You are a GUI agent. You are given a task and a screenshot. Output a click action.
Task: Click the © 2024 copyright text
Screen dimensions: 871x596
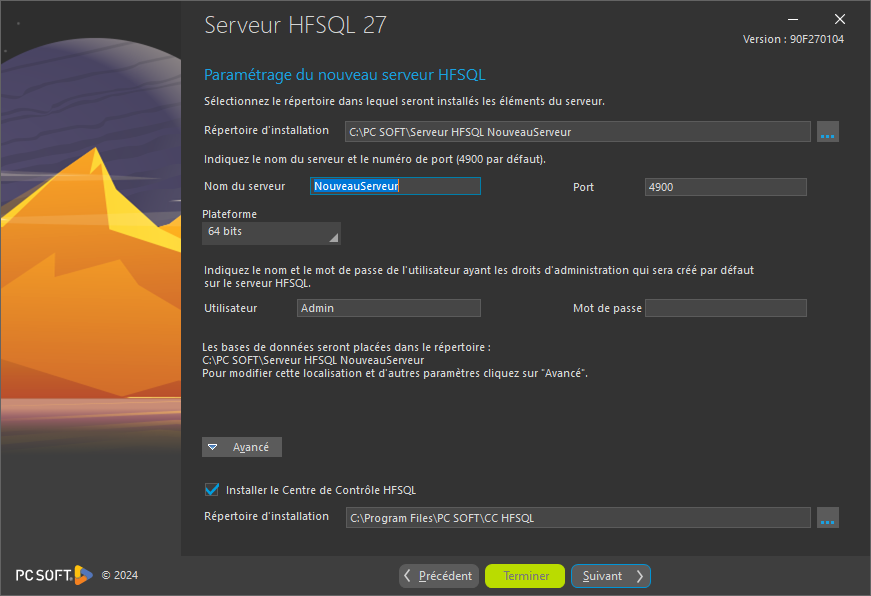pyautogui.click(x=119, y=575)
